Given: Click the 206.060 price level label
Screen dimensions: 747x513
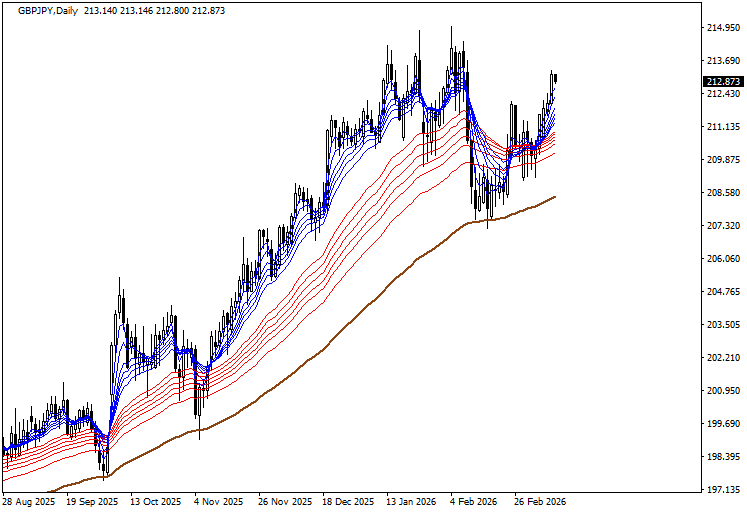Looking at the screenshot, I should point(722,259).
